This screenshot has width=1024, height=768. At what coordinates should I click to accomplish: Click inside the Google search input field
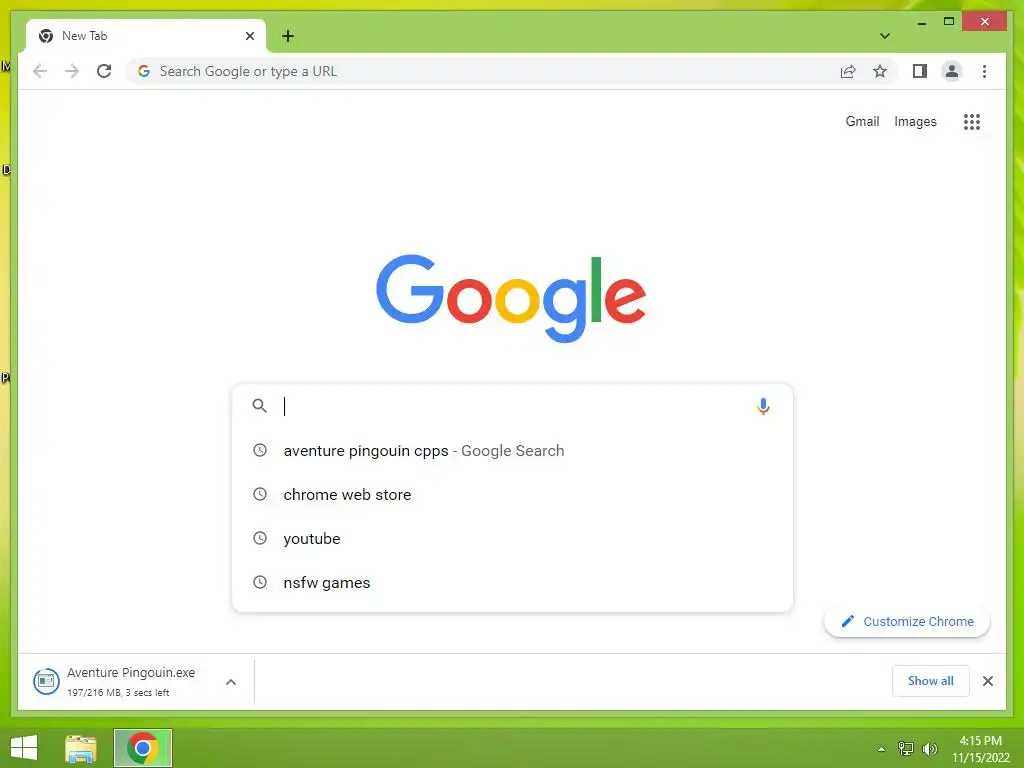click(x=513, y=406)
